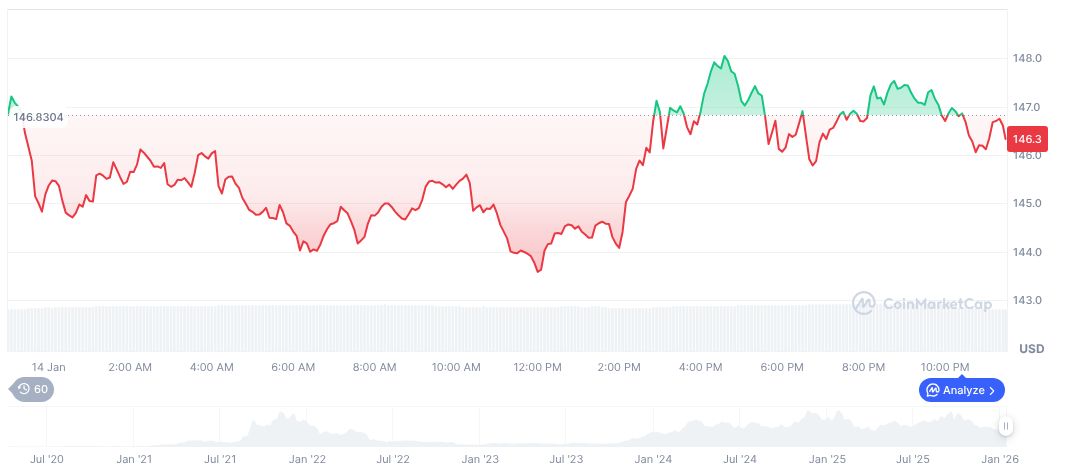This screenshot has height=470, width=1072.
Task: Click the history clock icon beside 60
Action: [x=24, y=390]
